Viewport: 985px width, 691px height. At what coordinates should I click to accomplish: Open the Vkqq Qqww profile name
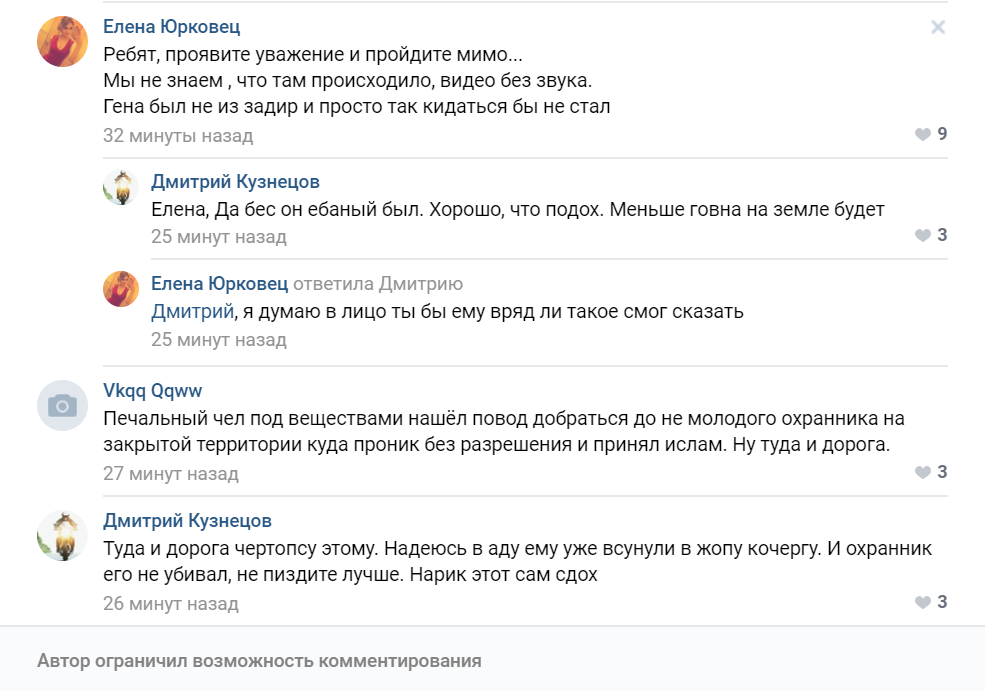[153, 391]
